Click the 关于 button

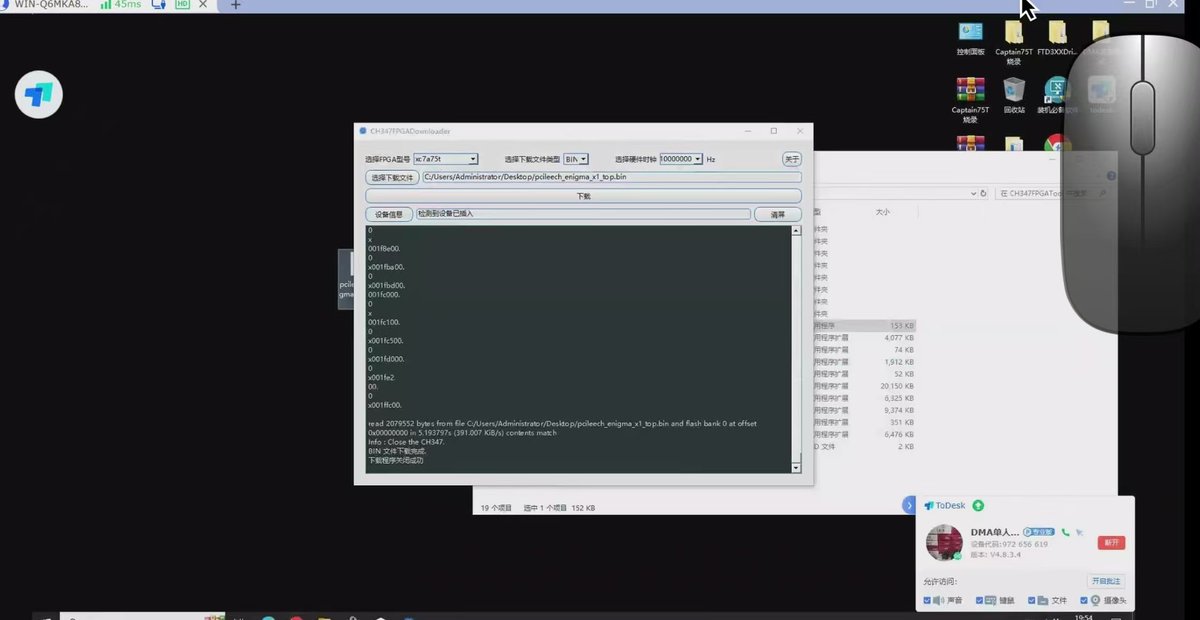point(792,159)
